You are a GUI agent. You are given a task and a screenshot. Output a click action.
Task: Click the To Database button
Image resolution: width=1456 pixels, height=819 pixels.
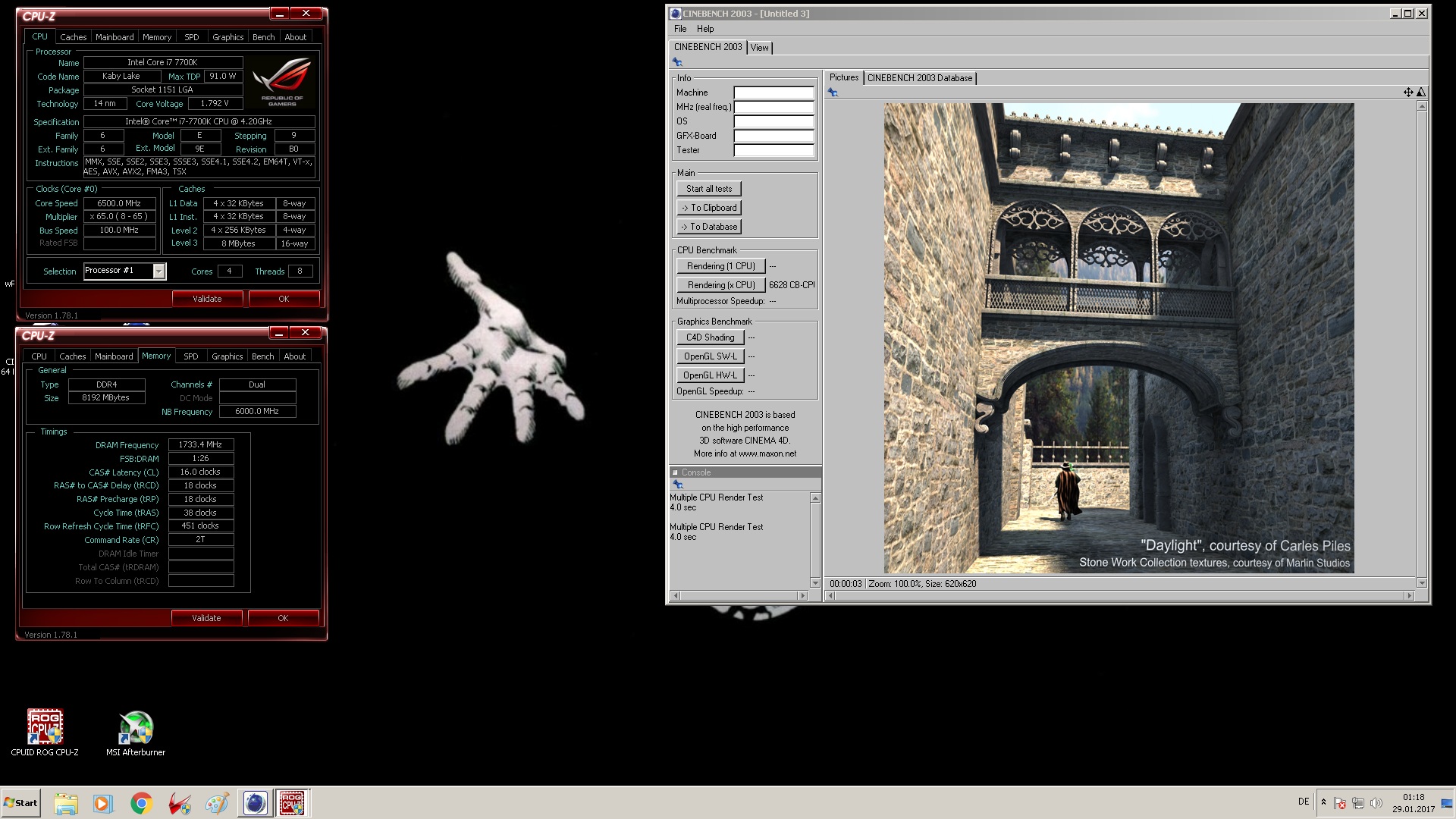709,227
